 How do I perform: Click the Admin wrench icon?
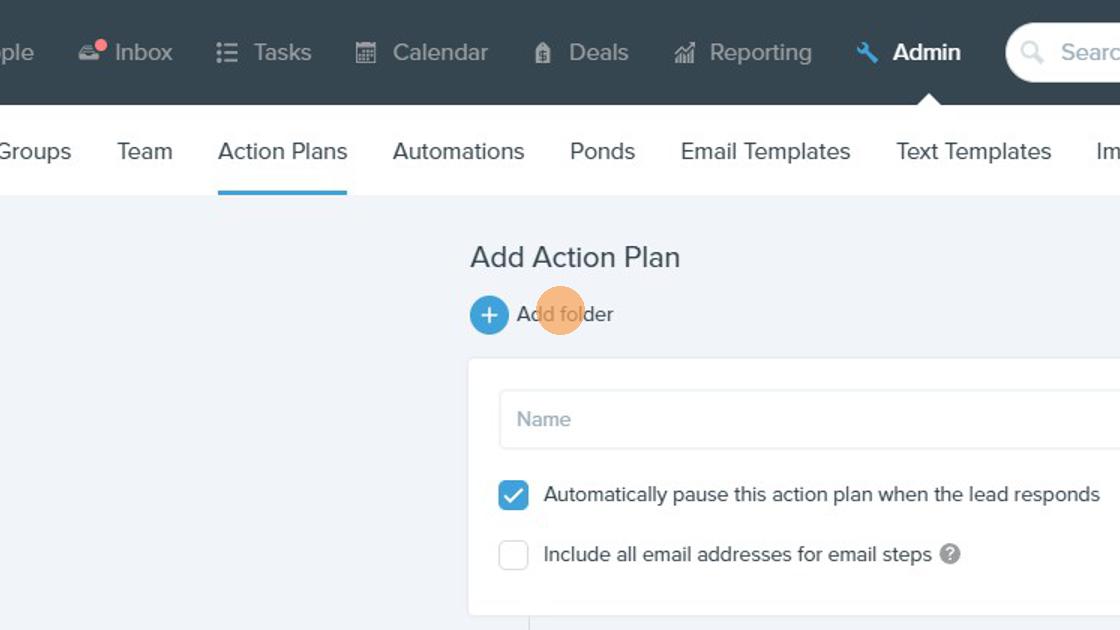[x=867, y=52]
